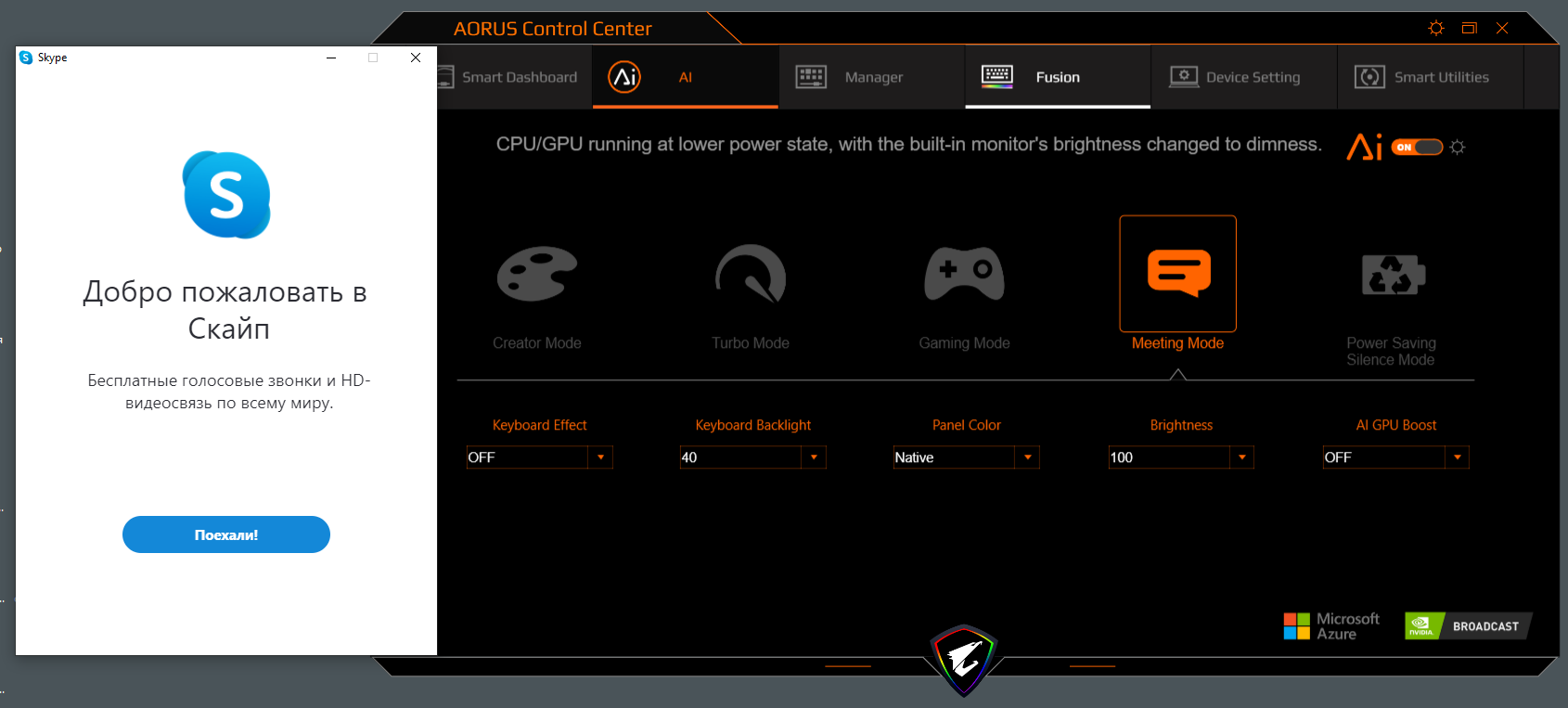Click the CPU/GPU lower power state description
The height and width of the screenshot is (708, 1568).
click(x=909, y=145)
